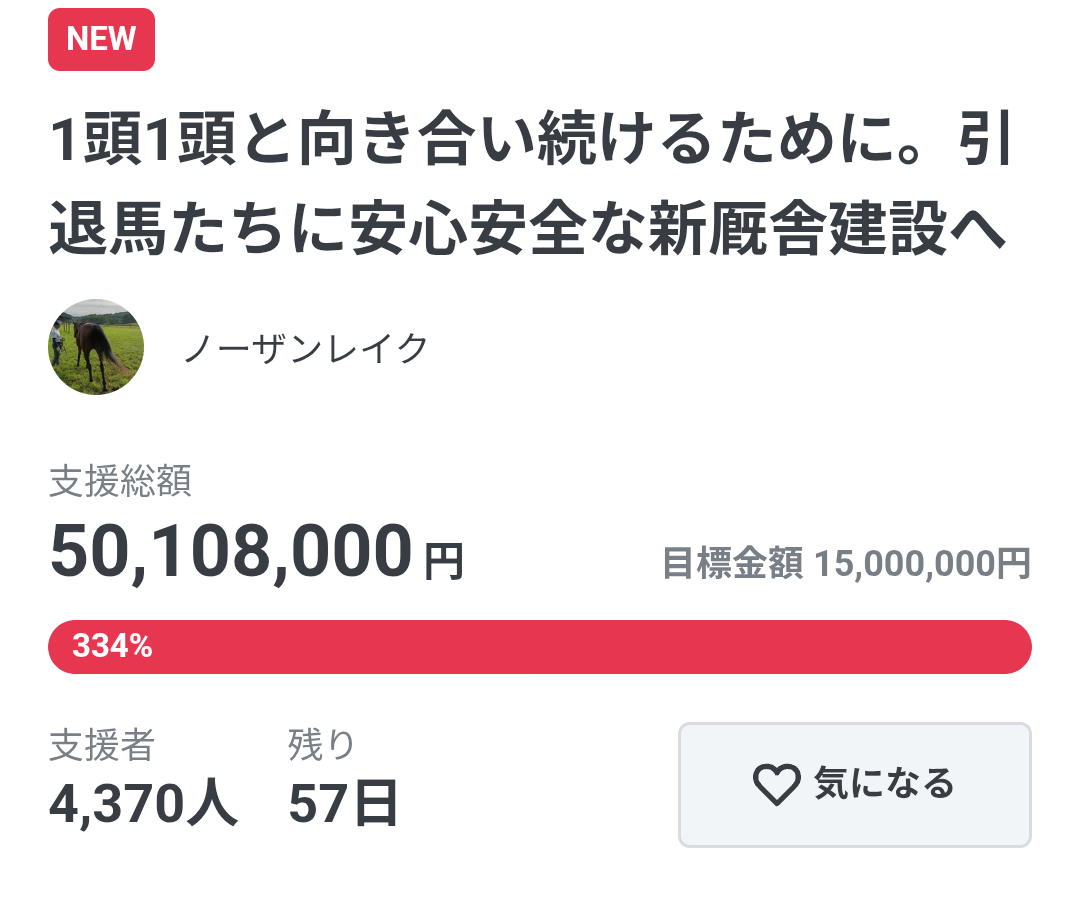Image resolution: width=1080 pixels, height=899 pixels.
Task: Open the title line 1頭1頭と向き合い続けるために
Action: (530, 145)
